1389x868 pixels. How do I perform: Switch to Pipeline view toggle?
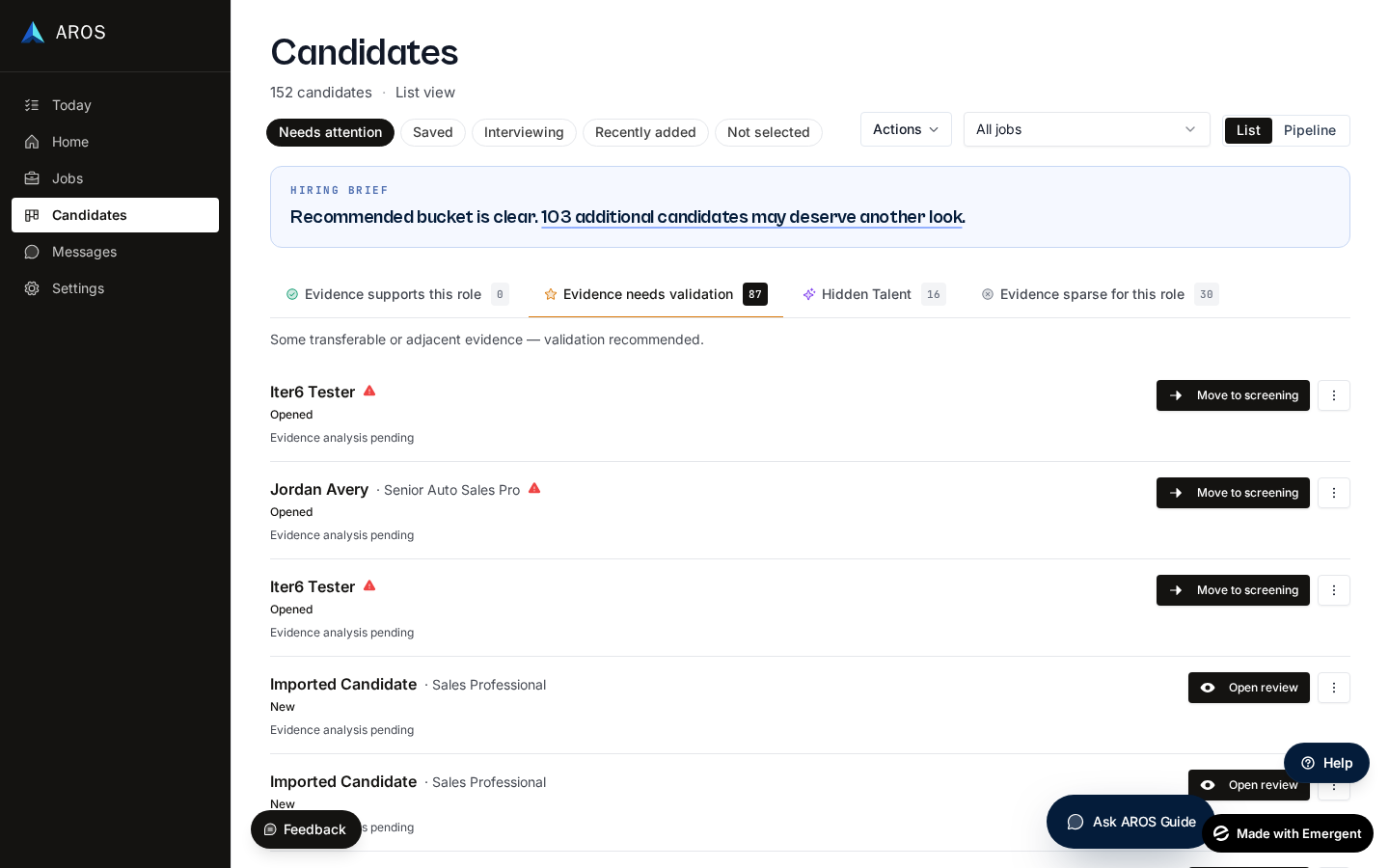tap(1310, 130)
